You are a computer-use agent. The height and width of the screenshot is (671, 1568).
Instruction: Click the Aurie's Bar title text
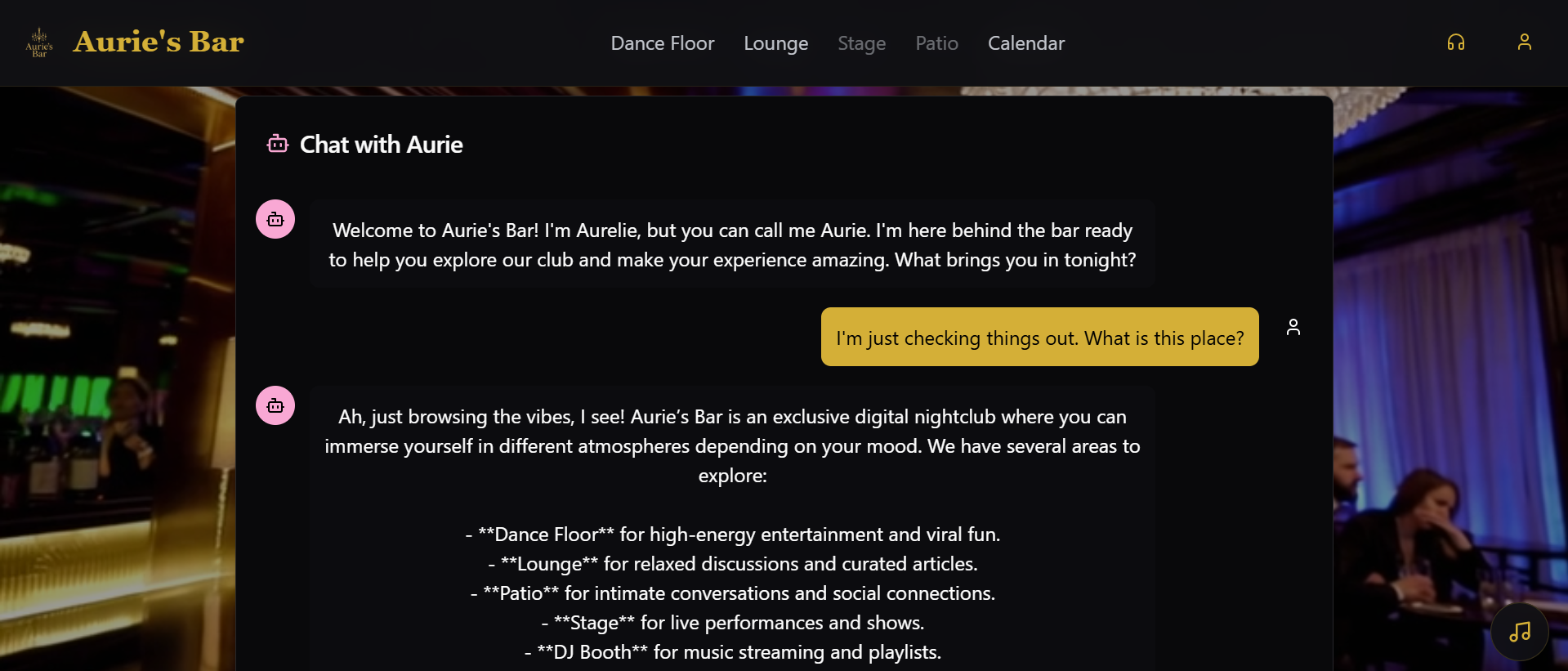click(159, 41)
